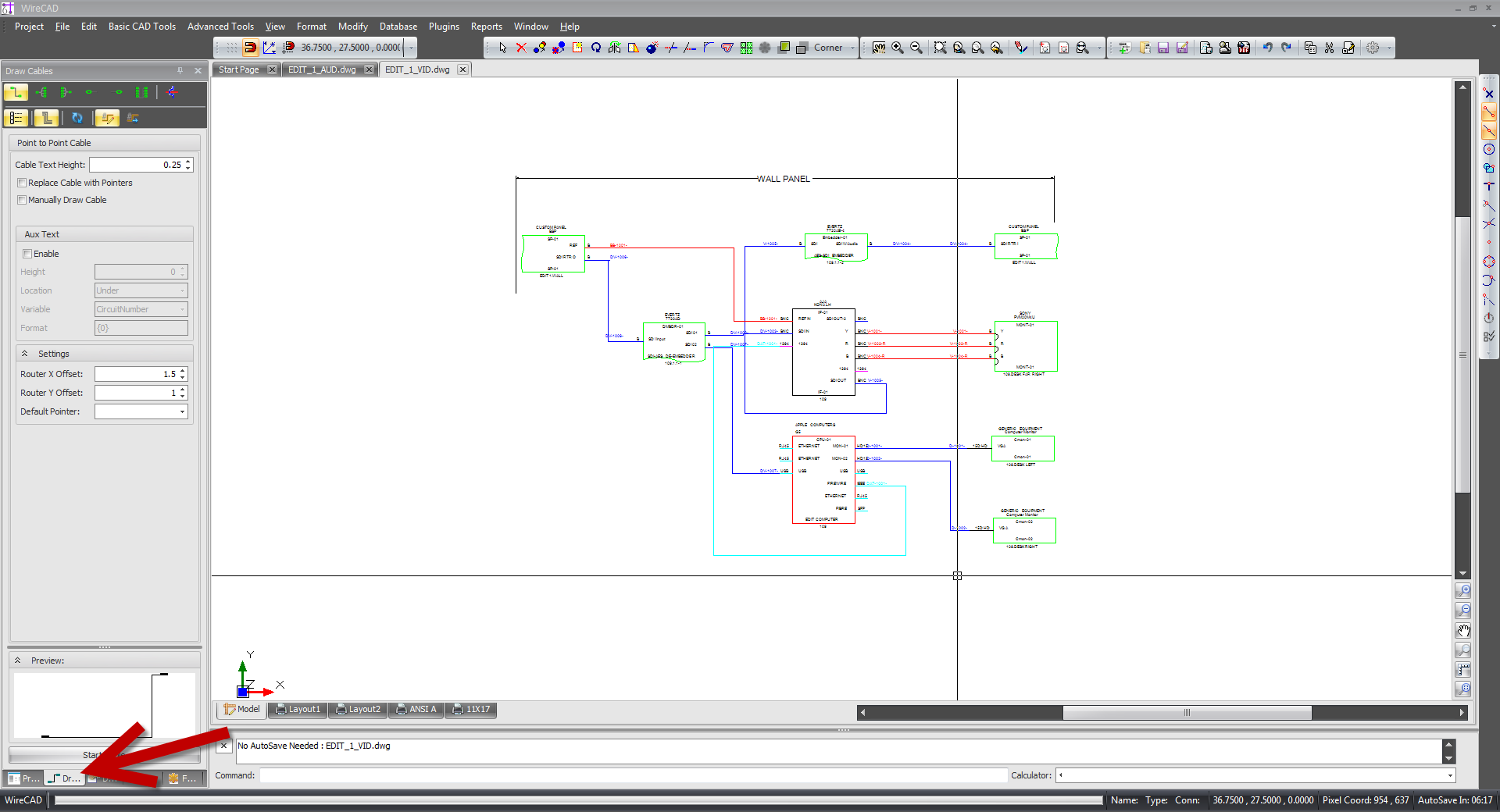Switch to the ANSI A layout tab
Screen dimensions: 1500x812
pos(416,710)
